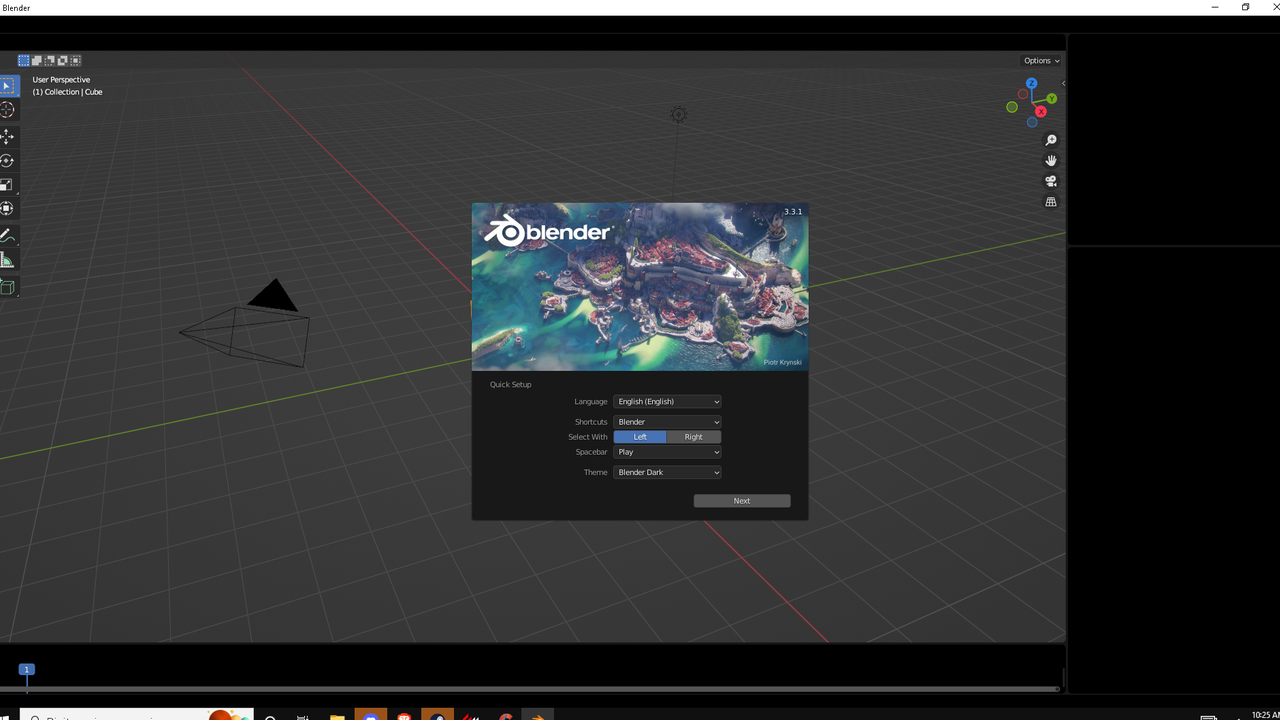
Task: Click the camera view icon
Action: (x=1051, y=181)
